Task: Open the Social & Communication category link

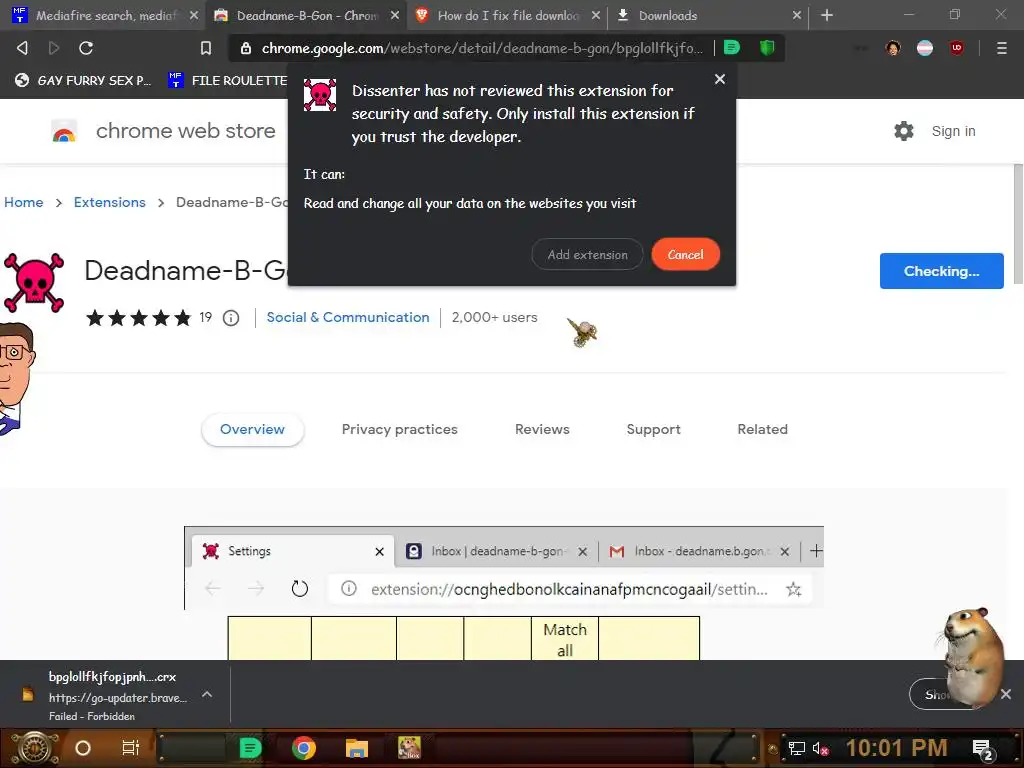Action: (x=348, y=317)
